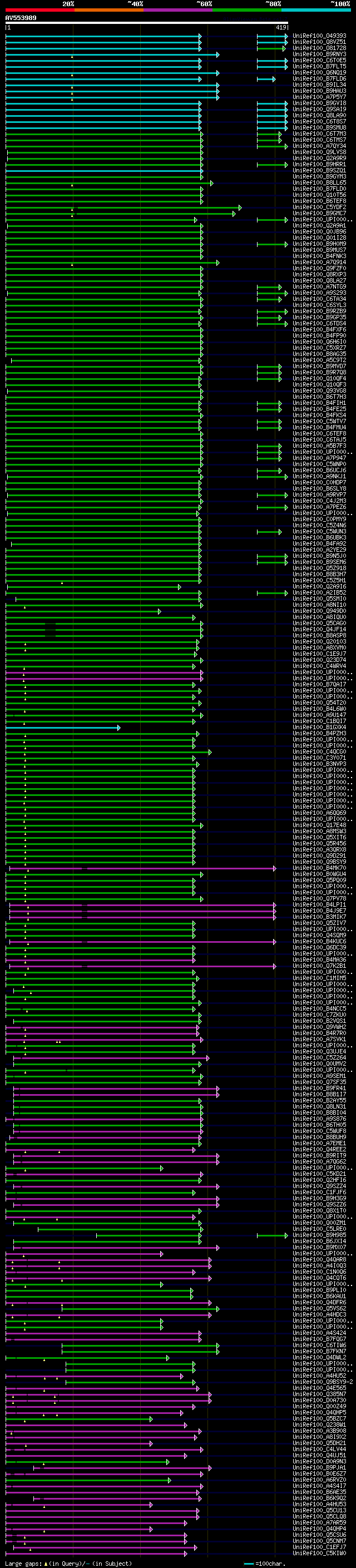Image resolution: width=356 pixels, height=1568 pixels.
Task: Click hit label UniRef100_B9RZB9
Action: coord(319,311)
